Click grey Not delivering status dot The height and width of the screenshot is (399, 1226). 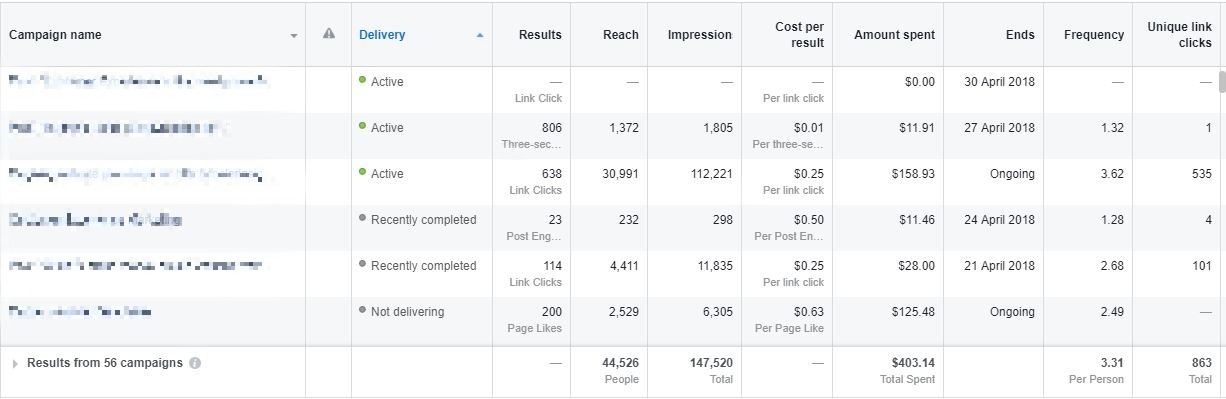(362, 310)
